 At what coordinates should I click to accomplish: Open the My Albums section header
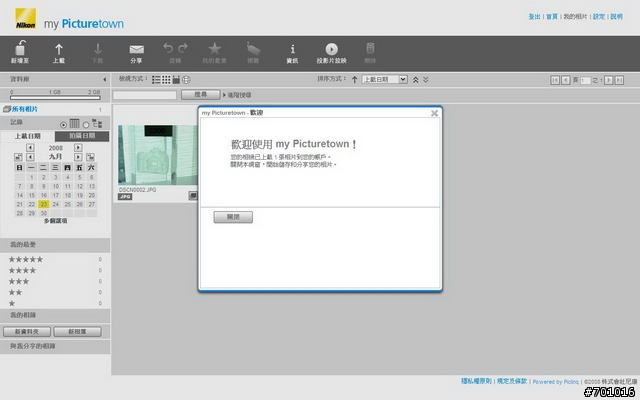tap(55, 316)
